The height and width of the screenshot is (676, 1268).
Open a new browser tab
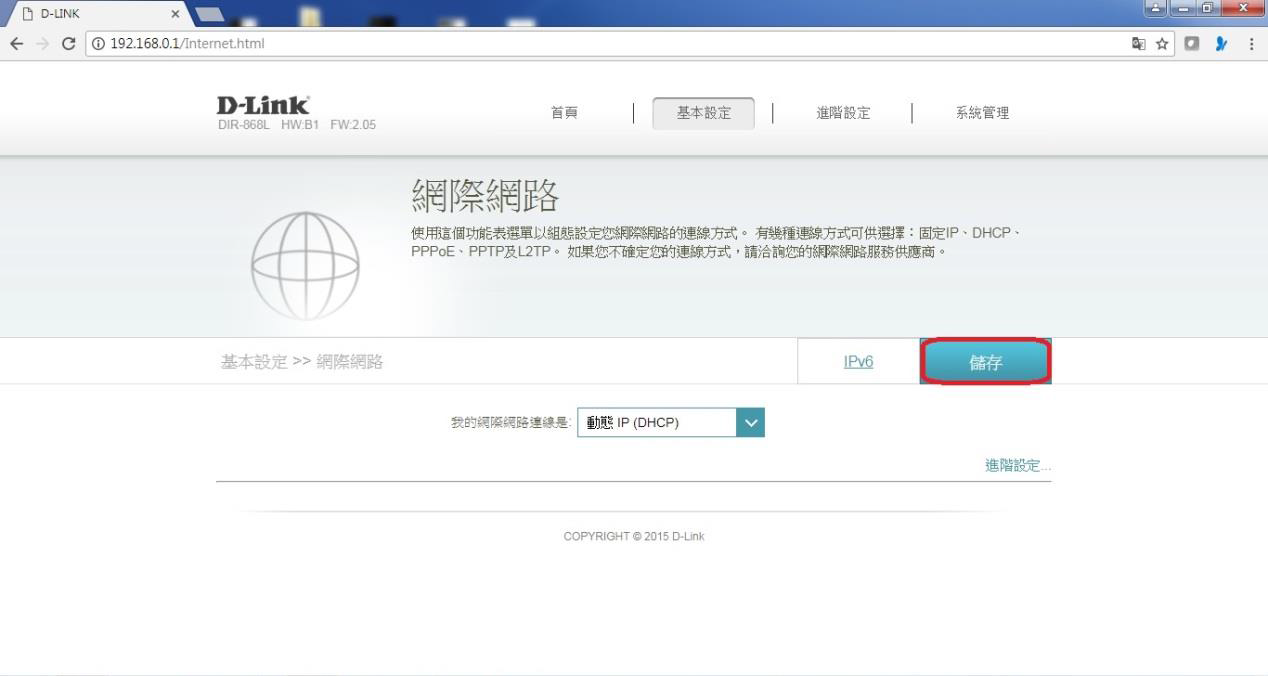coord(211,13)
